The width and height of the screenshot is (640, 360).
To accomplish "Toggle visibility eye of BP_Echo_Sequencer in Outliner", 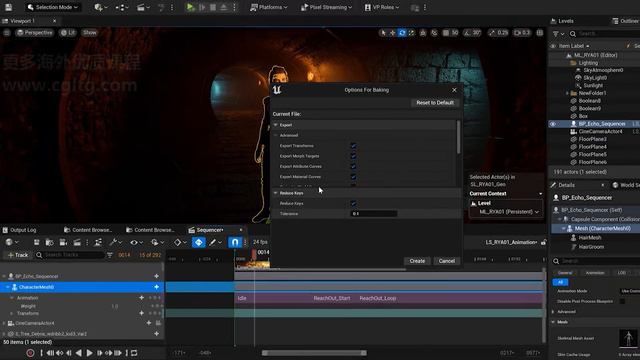I will pyautogui.click(x=553, y=124).
